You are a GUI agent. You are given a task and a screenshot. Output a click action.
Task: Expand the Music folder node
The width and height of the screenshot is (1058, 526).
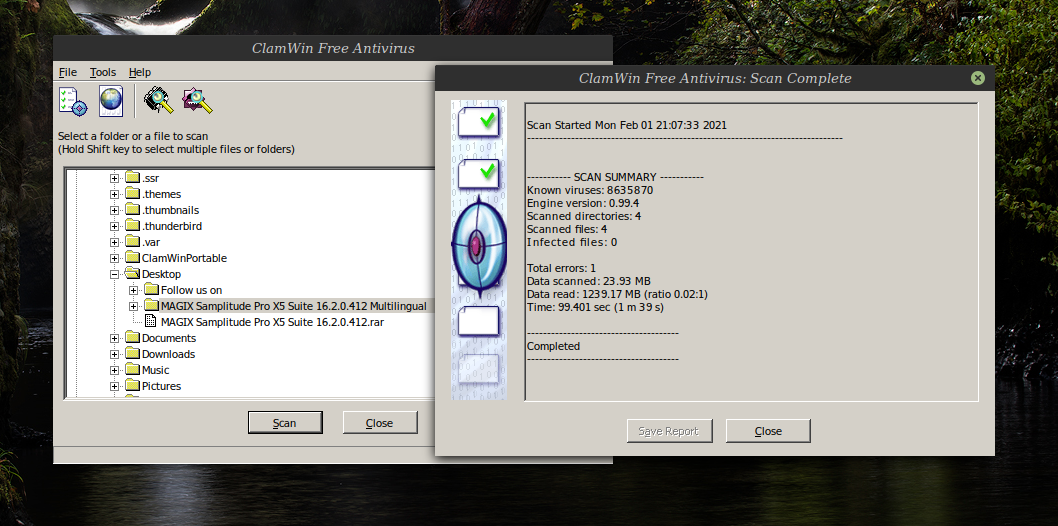(x=115, y=370)
